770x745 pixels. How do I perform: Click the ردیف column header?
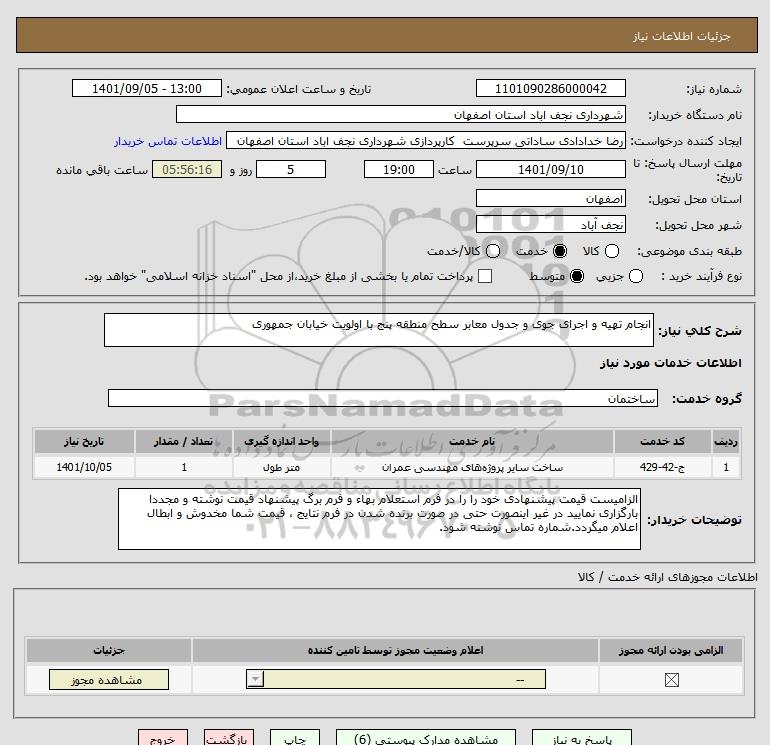(726, 441)
